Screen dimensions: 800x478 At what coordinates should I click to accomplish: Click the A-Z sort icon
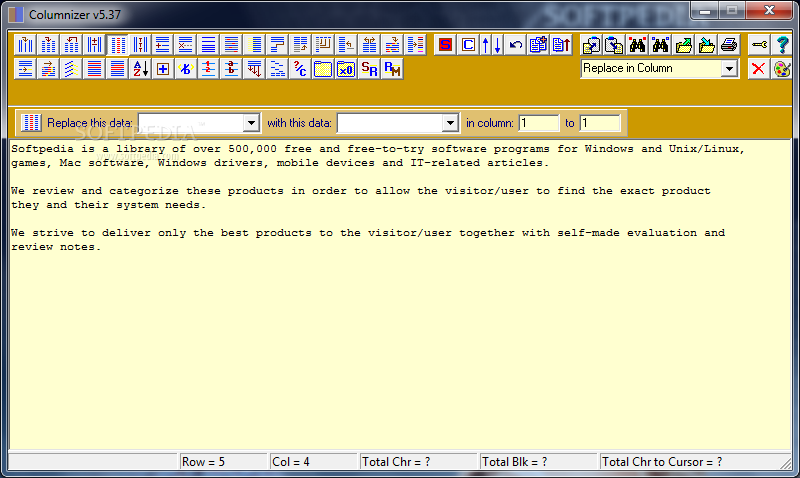point(140,68)
